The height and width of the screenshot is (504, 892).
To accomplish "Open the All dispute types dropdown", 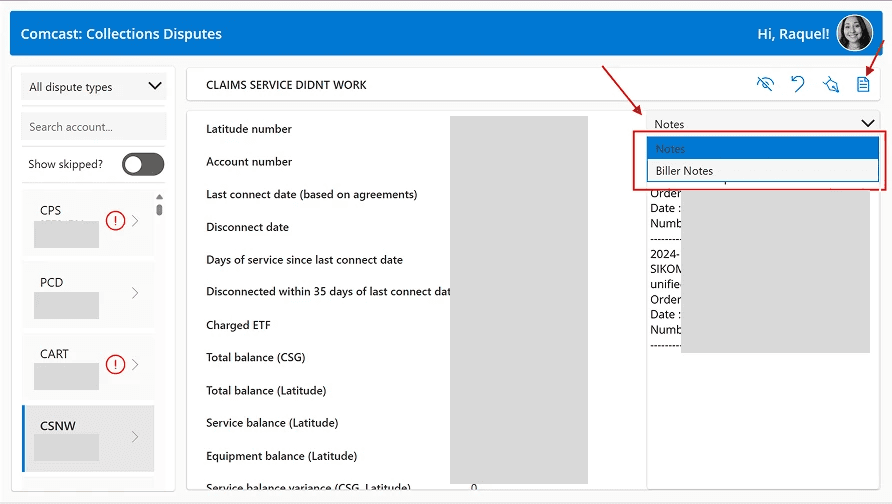I will click(94, 86).
